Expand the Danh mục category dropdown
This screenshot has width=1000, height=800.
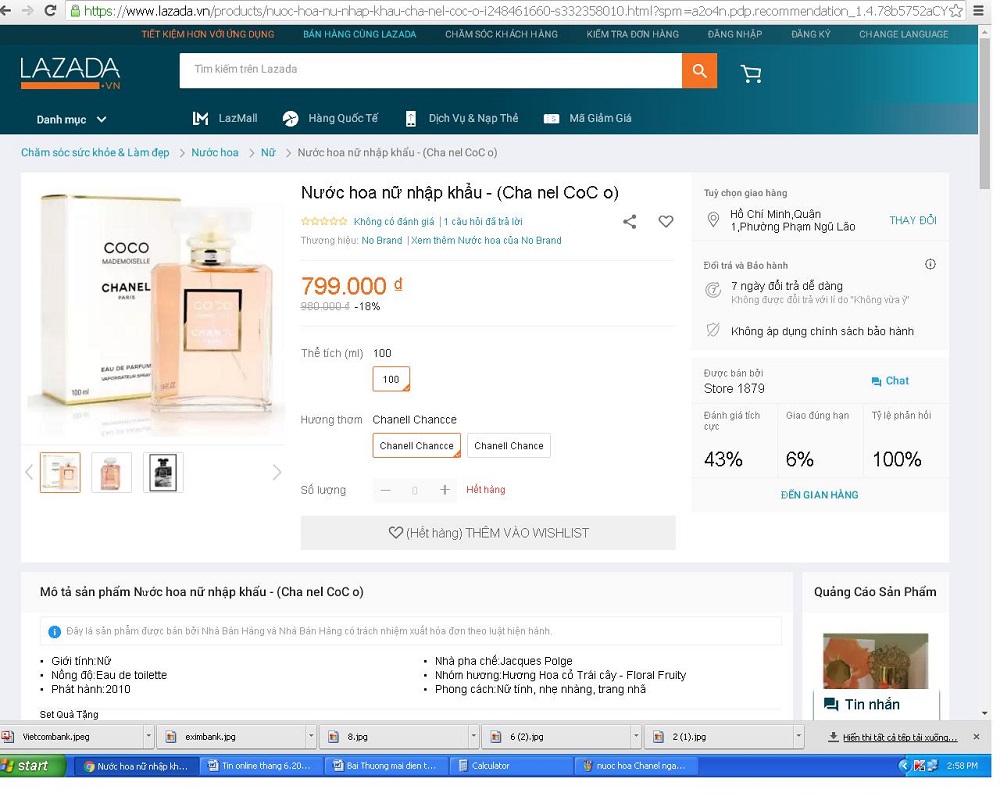click(71, 119)
